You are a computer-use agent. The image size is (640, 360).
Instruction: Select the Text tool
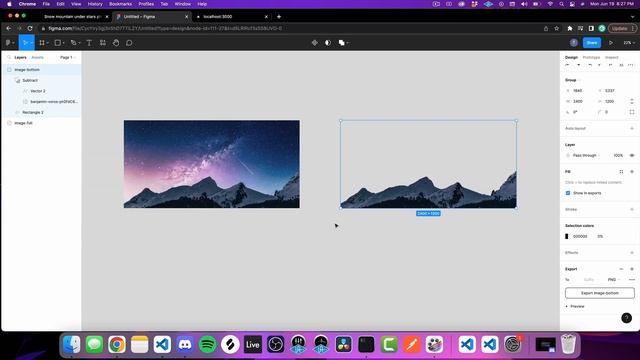(x=89, y=42)
